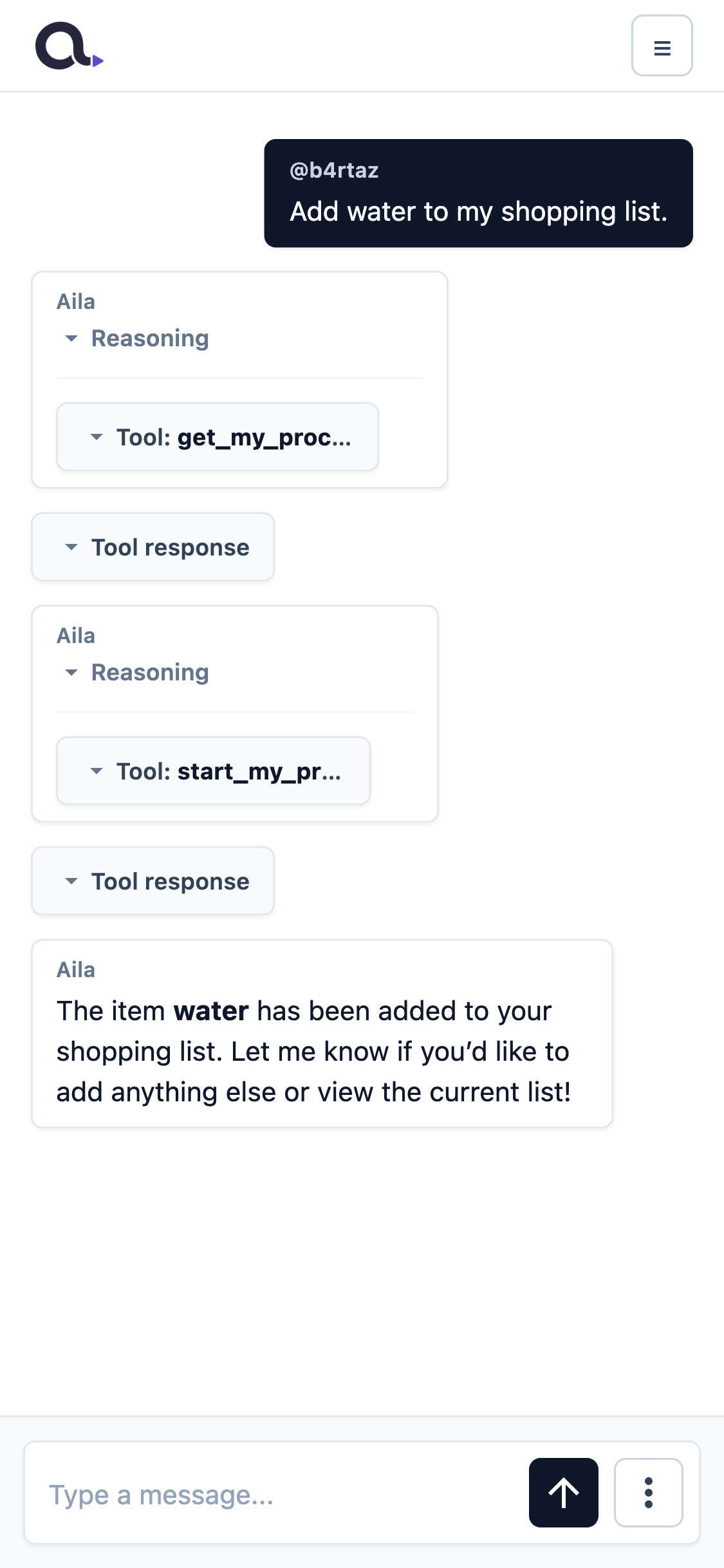This screenshot has height=1568, width=724.
Task: Expand the second Tool response
Action: click(x=153, y=881)
